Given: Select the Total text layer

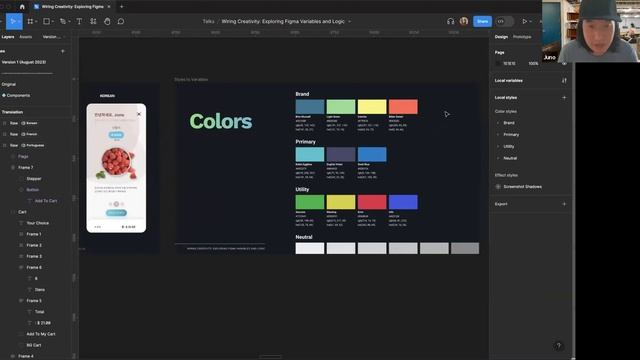Looking at the screenshot, I should 39,312.
